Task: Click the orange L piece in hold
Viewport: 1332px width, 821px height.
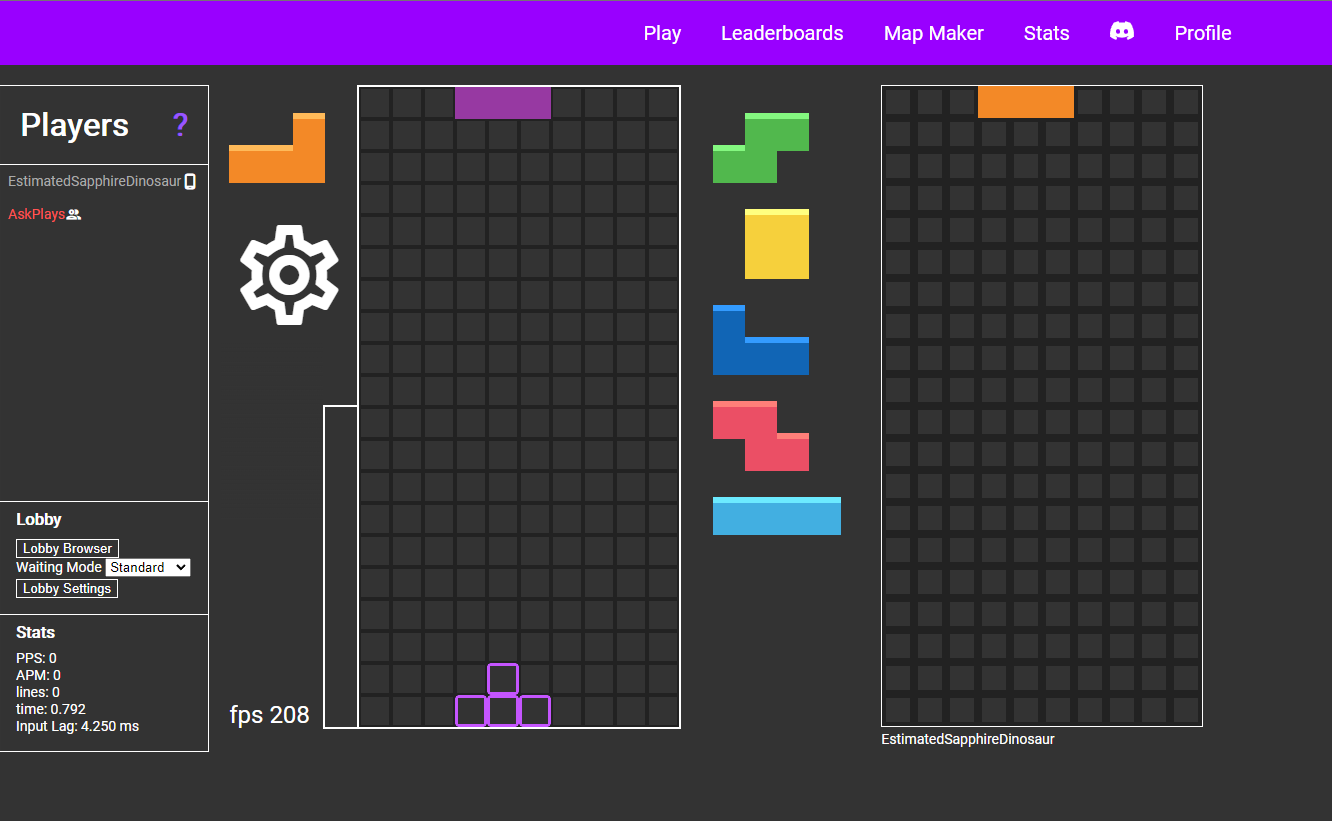Action: point(277,148)
